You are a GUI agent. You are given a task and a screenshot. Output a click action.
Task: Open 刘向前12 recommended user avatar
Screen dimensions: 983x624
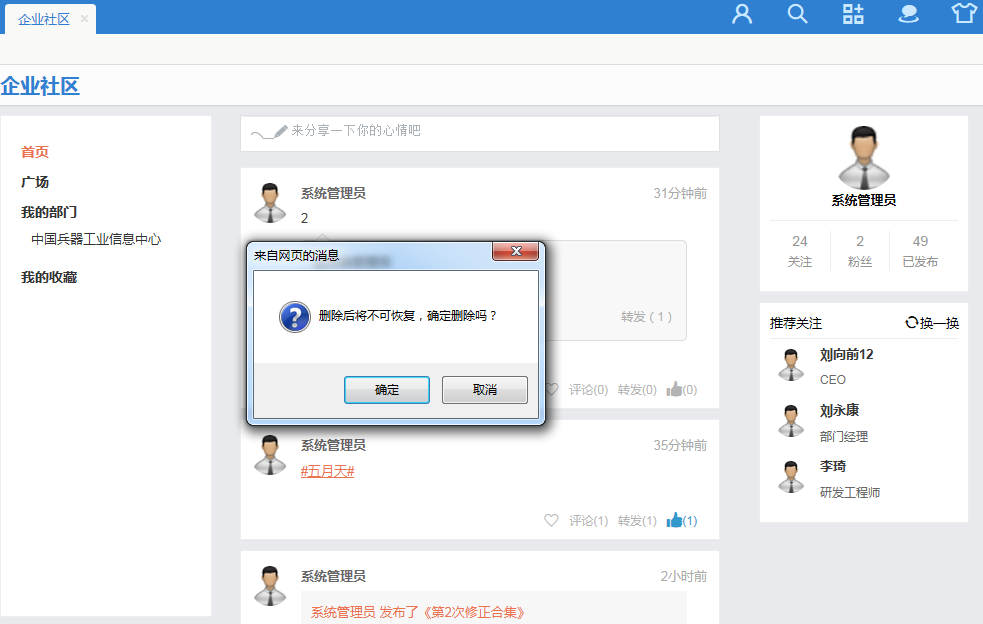(x=791, y=365)
